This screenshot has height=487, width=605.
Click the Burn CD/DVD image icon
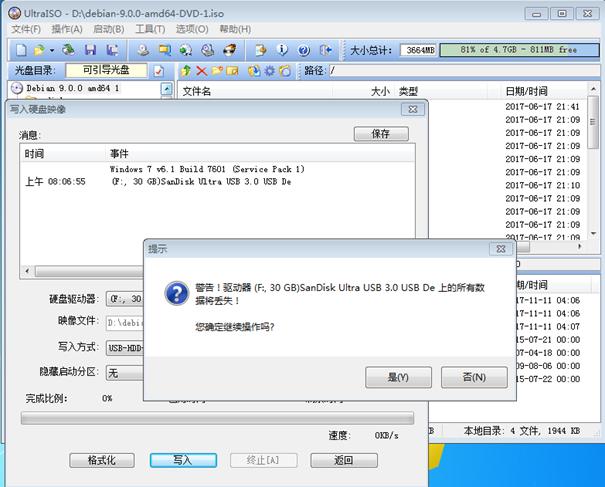pyautogui.click(x=230, y=50)
